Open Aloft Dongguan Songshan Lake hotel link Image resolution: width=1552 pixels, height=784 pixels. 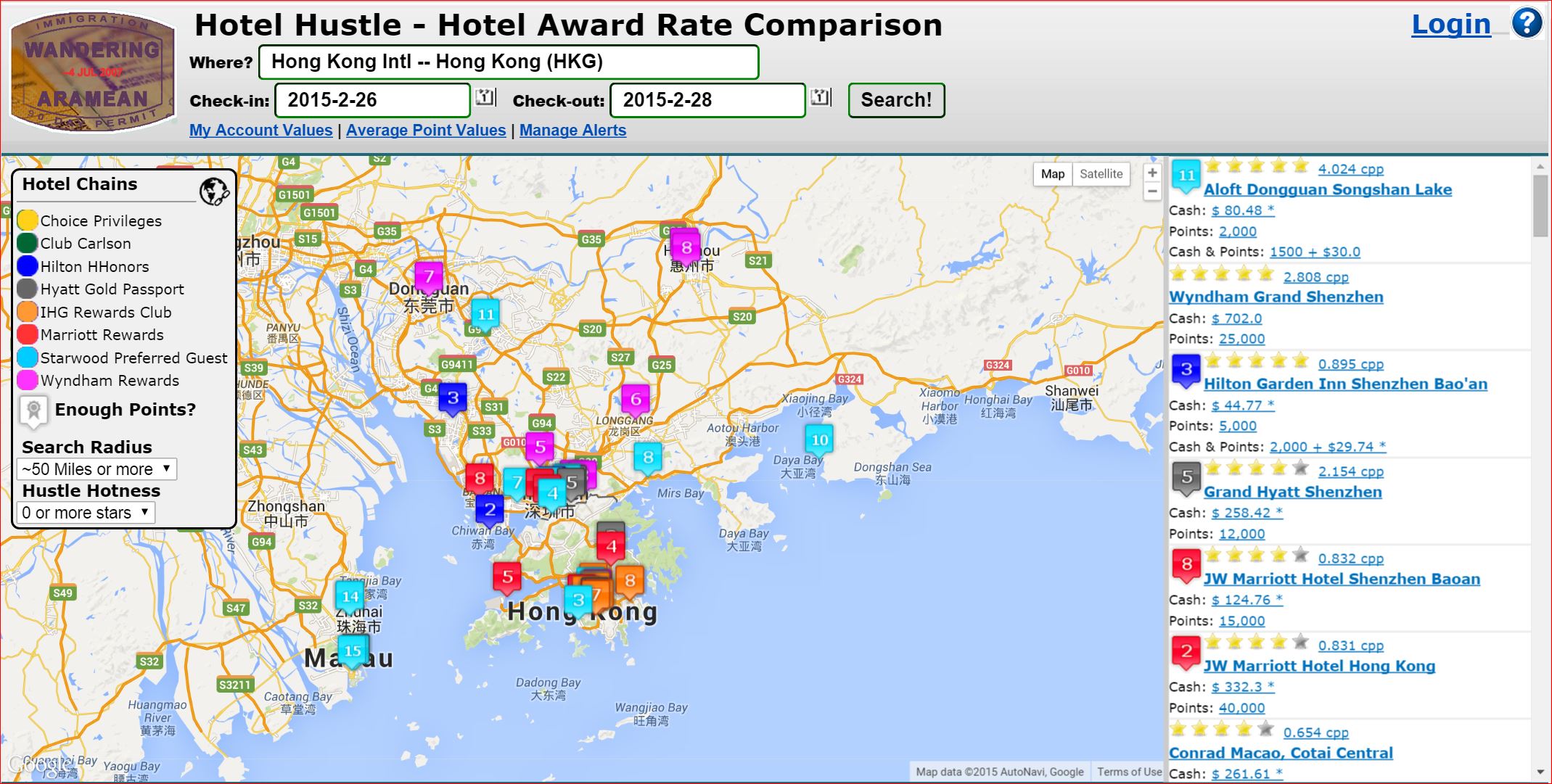coord(1327,189)
